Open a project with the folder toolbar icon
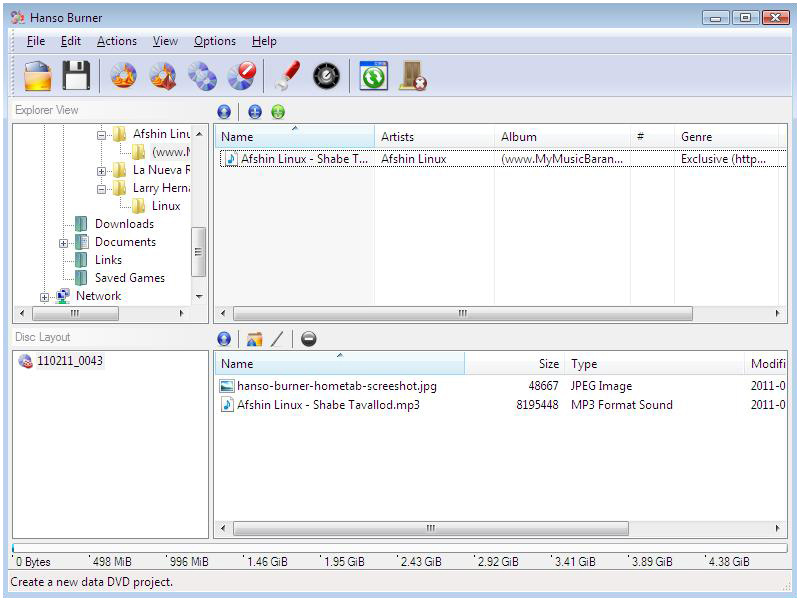800x600 pixels. pos(38,76)
